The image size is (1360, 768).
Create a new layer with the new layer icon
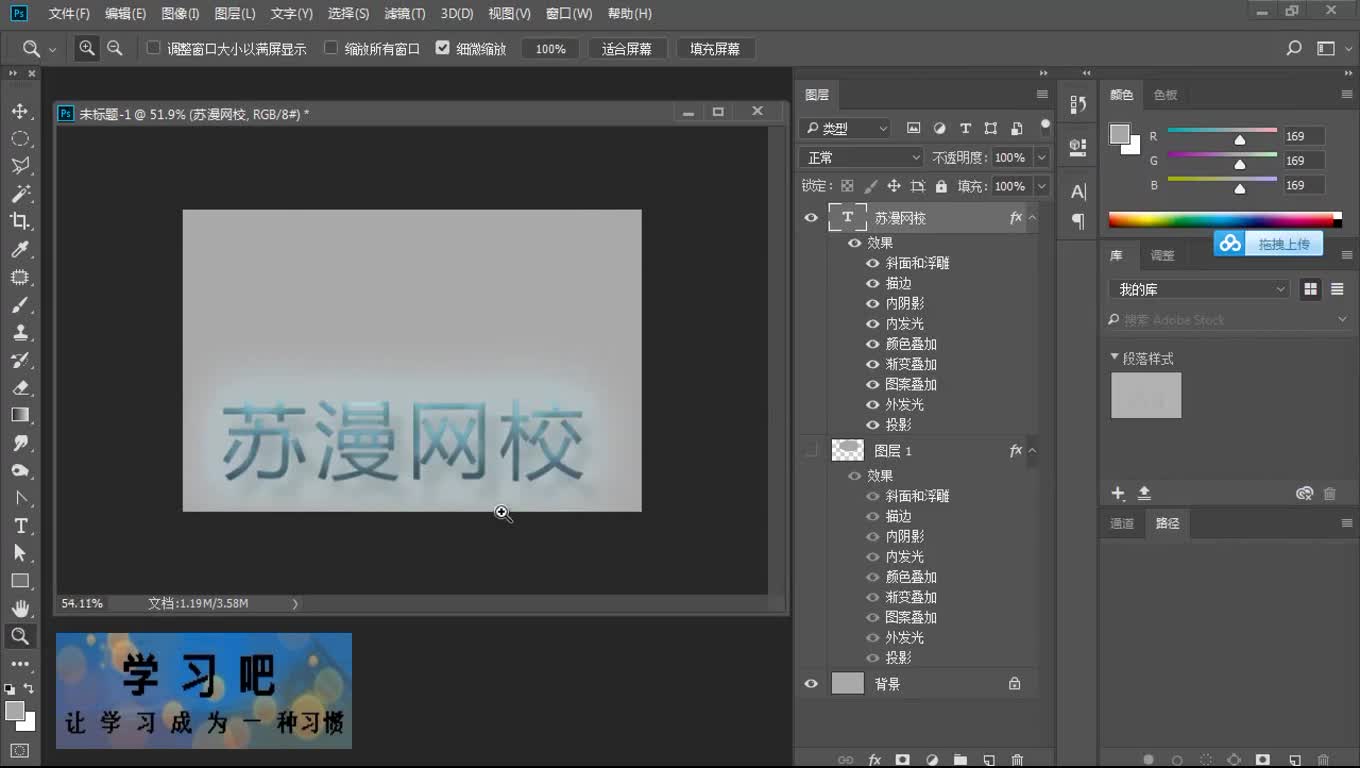pos(989,761)
